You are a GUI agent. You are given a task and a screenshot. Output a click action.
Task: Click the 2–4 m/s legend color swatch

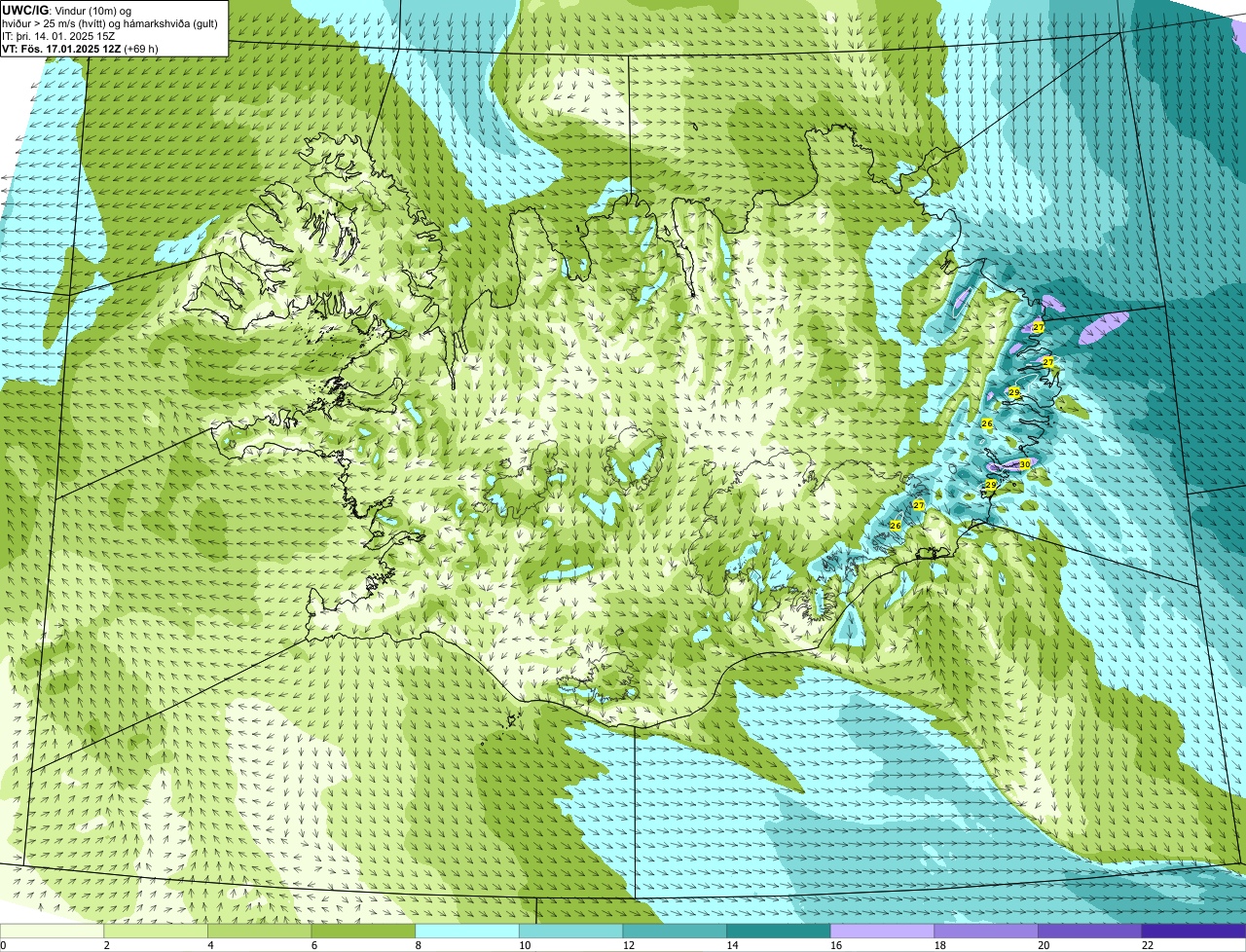tap(156, 931)
